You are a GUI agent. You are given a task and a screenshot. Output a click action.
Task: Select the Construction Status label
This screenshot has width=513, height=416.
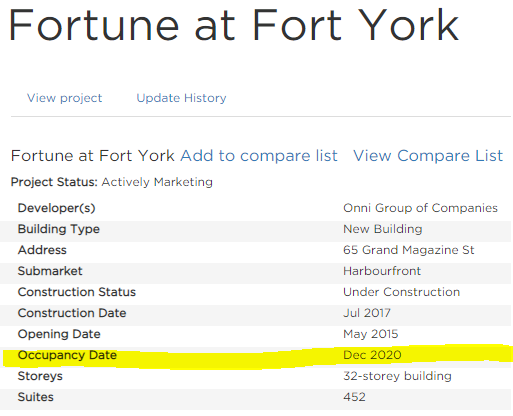[77, 292]
